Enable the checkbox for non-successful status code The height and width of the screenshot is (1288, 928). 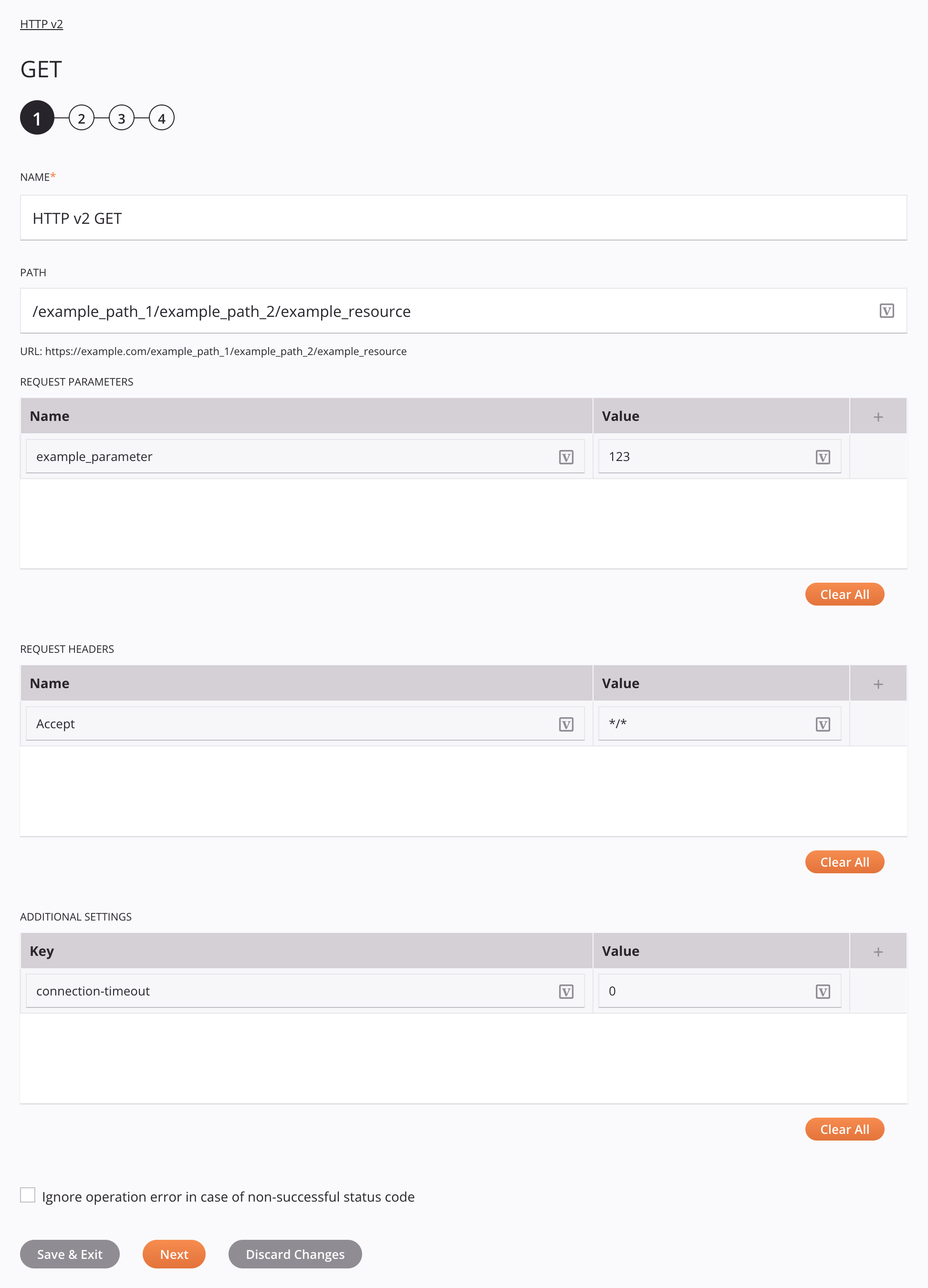(x=28, y=1195)
